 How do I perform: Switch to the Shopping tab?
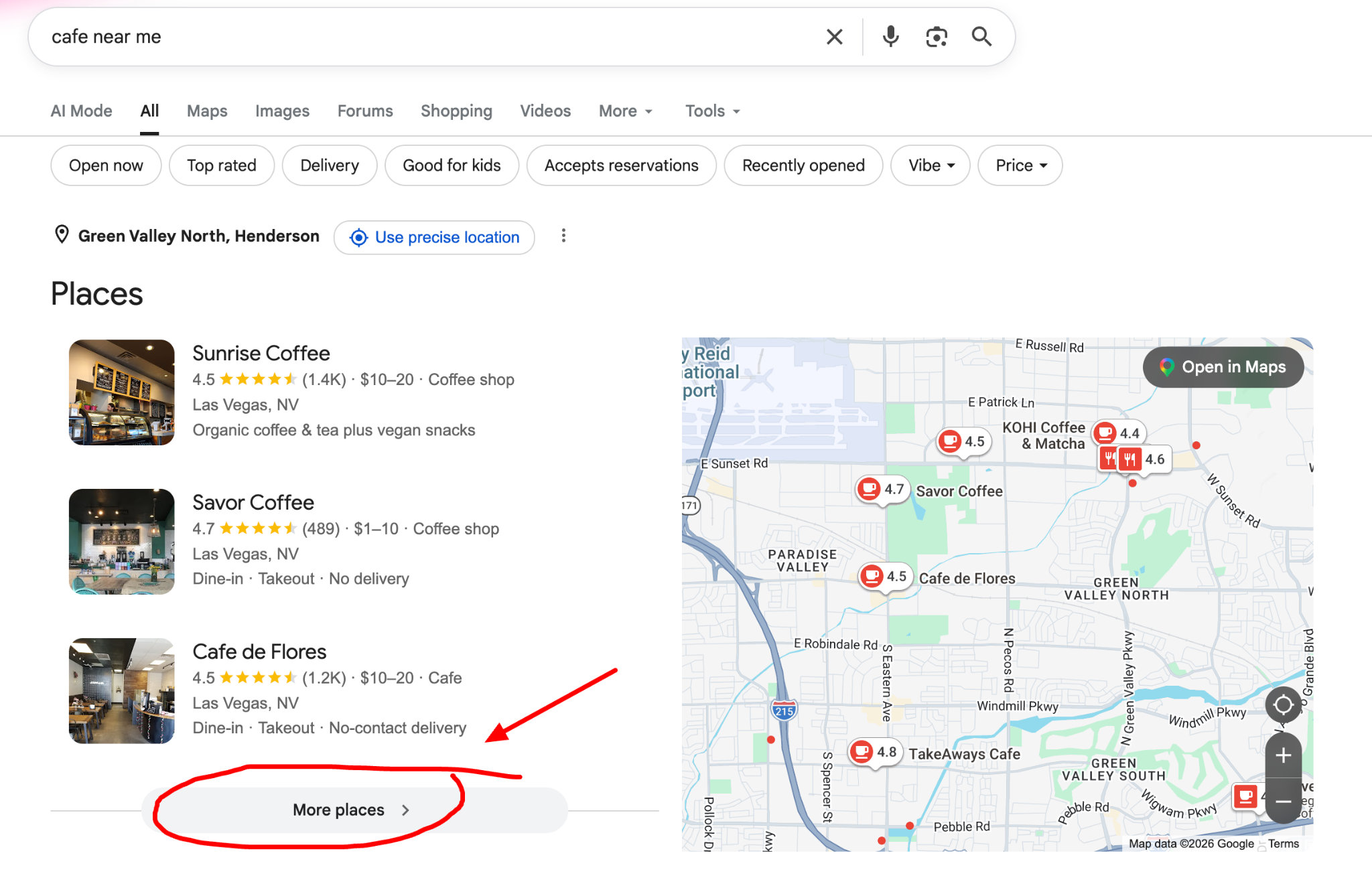pyautogui.click(x=456, y=111)
